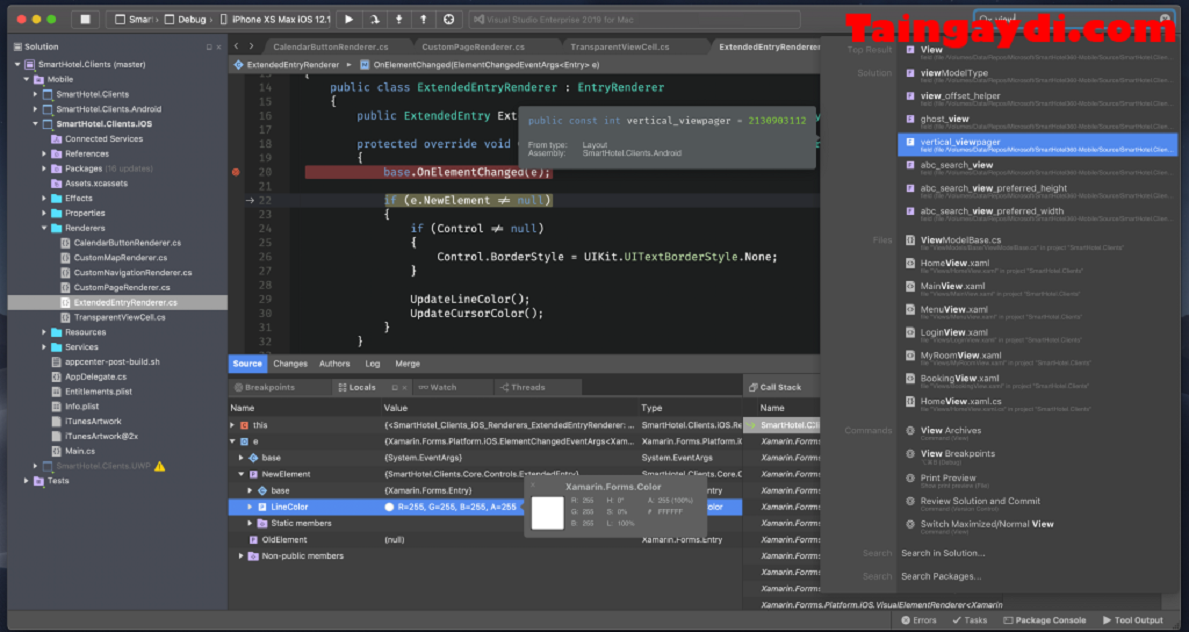Click the SmartHotel.Clients.UWP warning icon
The height and width of the screenshot is (632, 1189).
tap(159, 466)
